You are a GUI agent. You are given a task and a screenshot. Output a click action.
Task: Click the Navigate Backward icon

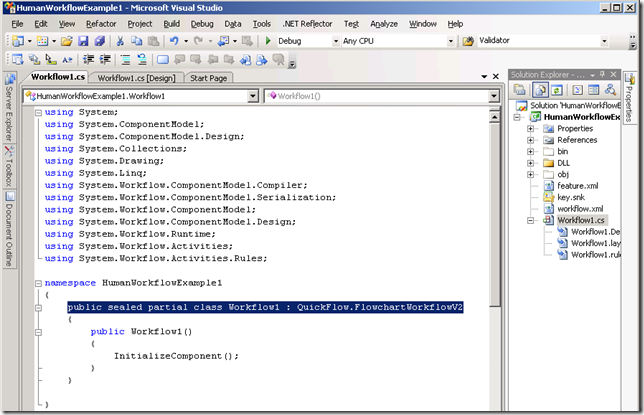[x=224, y=41]
